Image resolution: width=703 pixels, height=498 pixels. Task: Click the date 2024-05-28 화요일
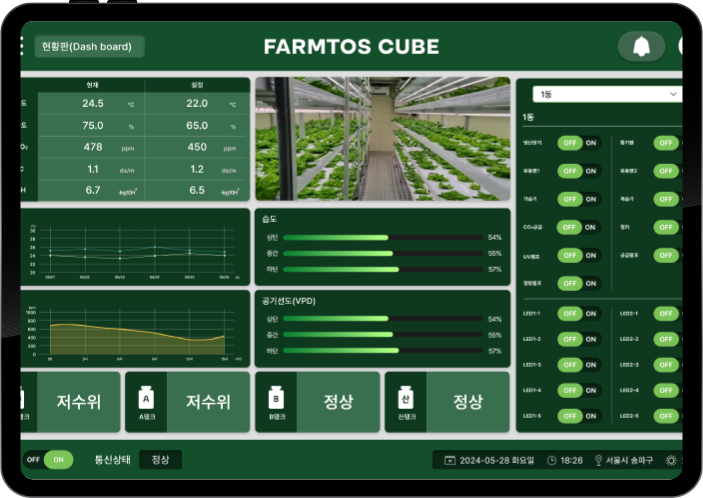pyautogui.click(x=497, y=460)
